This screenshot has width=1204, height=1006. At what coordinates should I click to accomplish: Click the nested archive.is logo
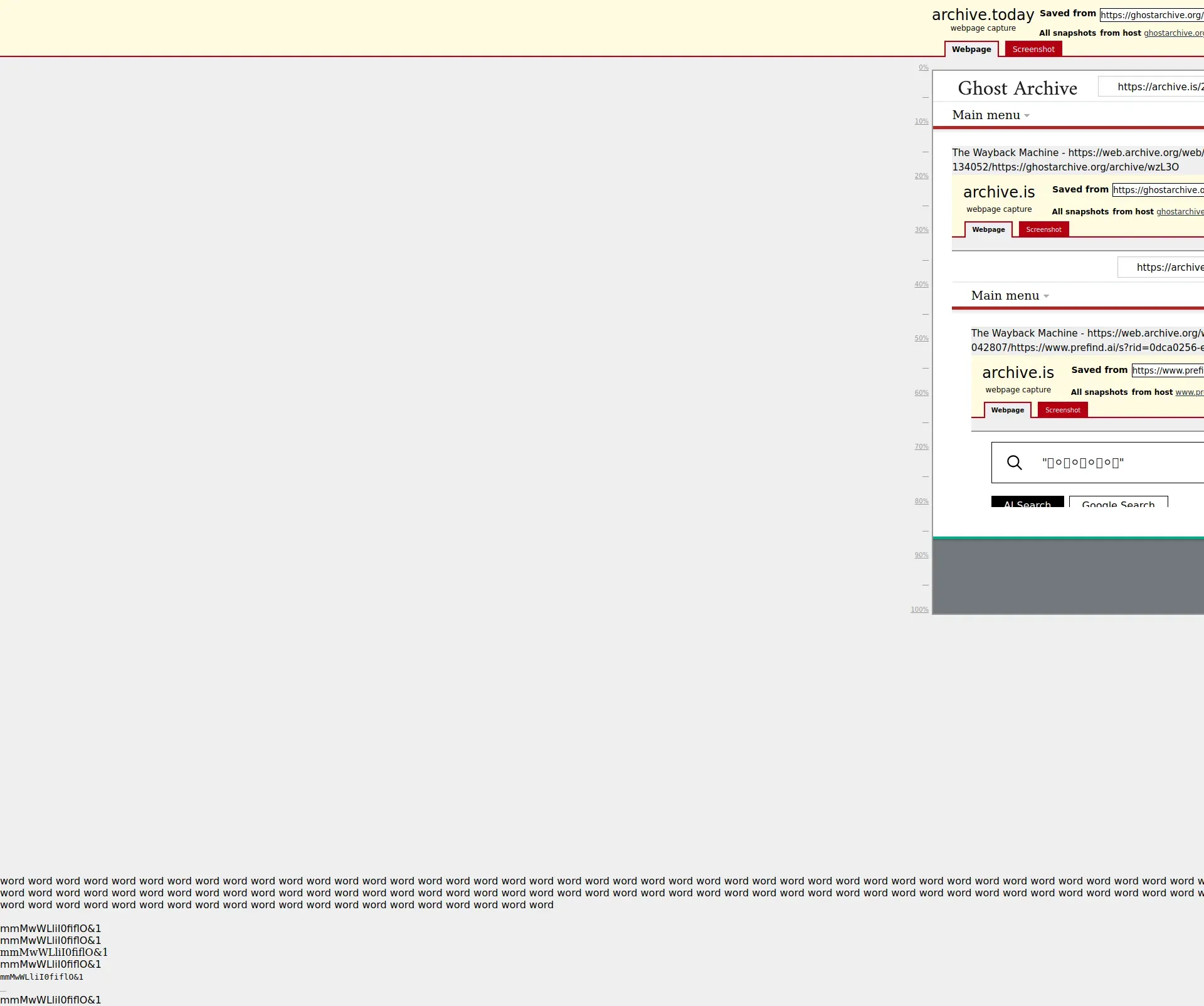tap(998, 192)
